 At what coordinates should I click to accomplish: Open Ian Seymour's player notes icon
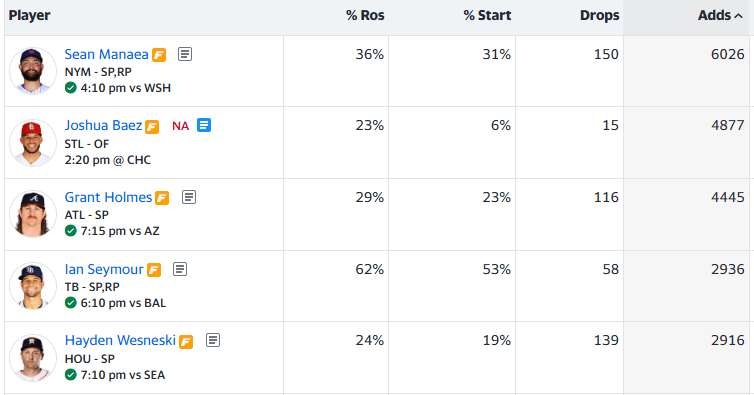(180, 269)
